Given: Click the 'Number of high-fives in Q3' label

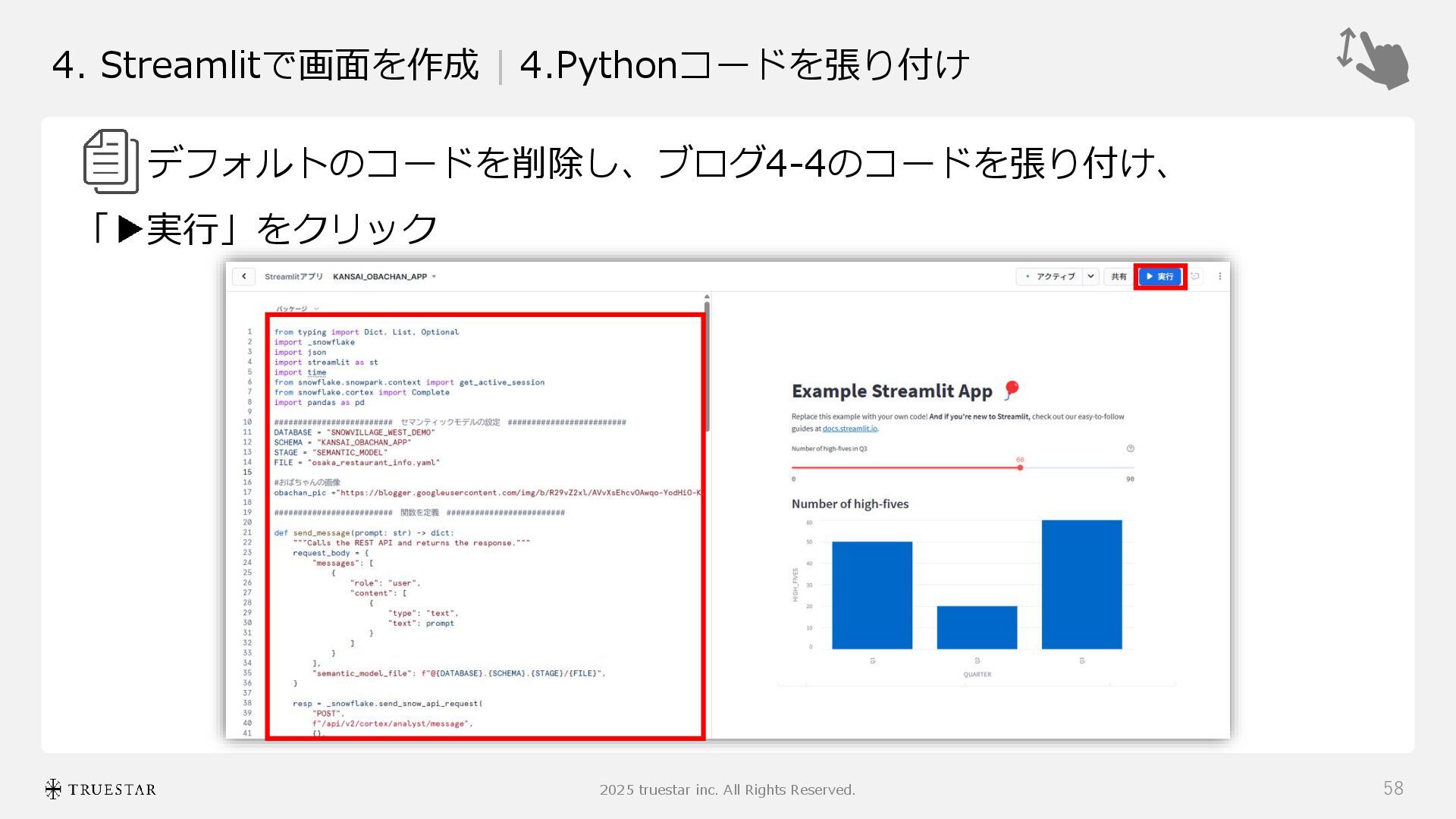Looking at the screenshot, I should click(x=829, y=449).
